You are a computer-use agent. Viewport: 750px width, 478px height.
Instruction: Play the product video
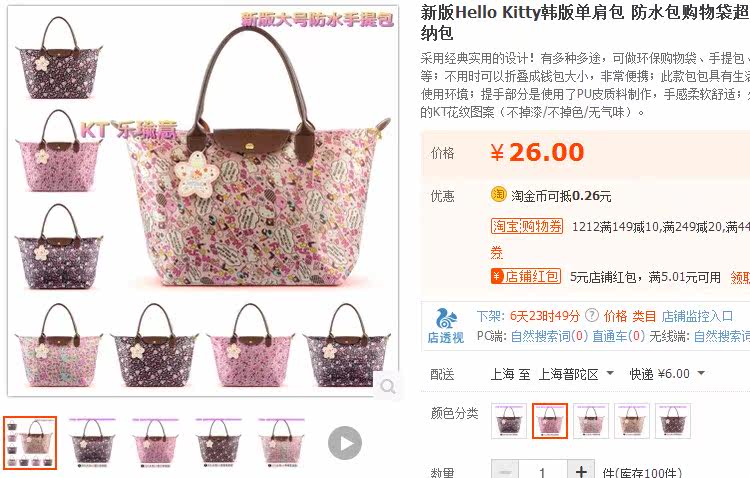point(344,443)
